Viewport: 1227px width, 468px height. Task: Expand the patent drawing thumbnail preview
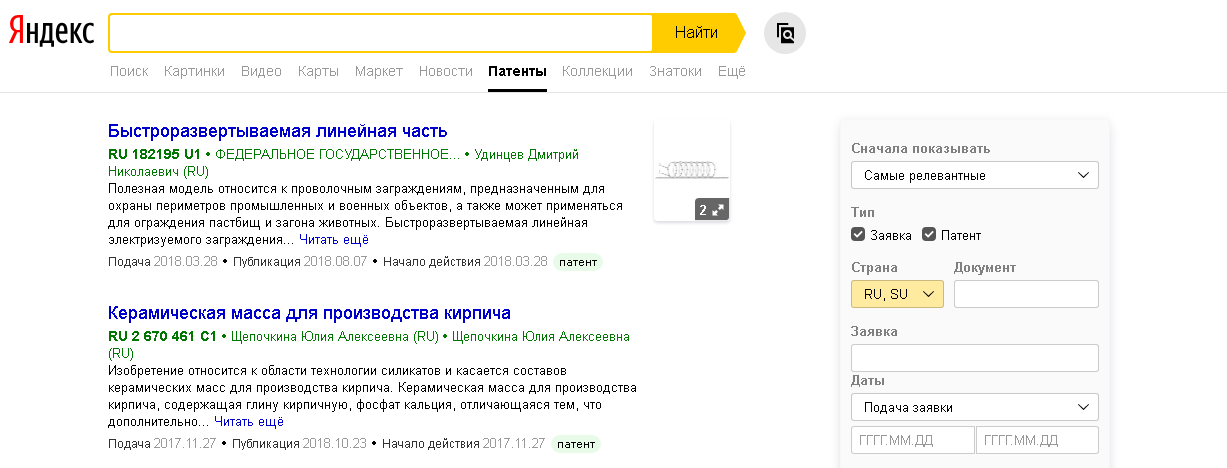click(711, 210)
